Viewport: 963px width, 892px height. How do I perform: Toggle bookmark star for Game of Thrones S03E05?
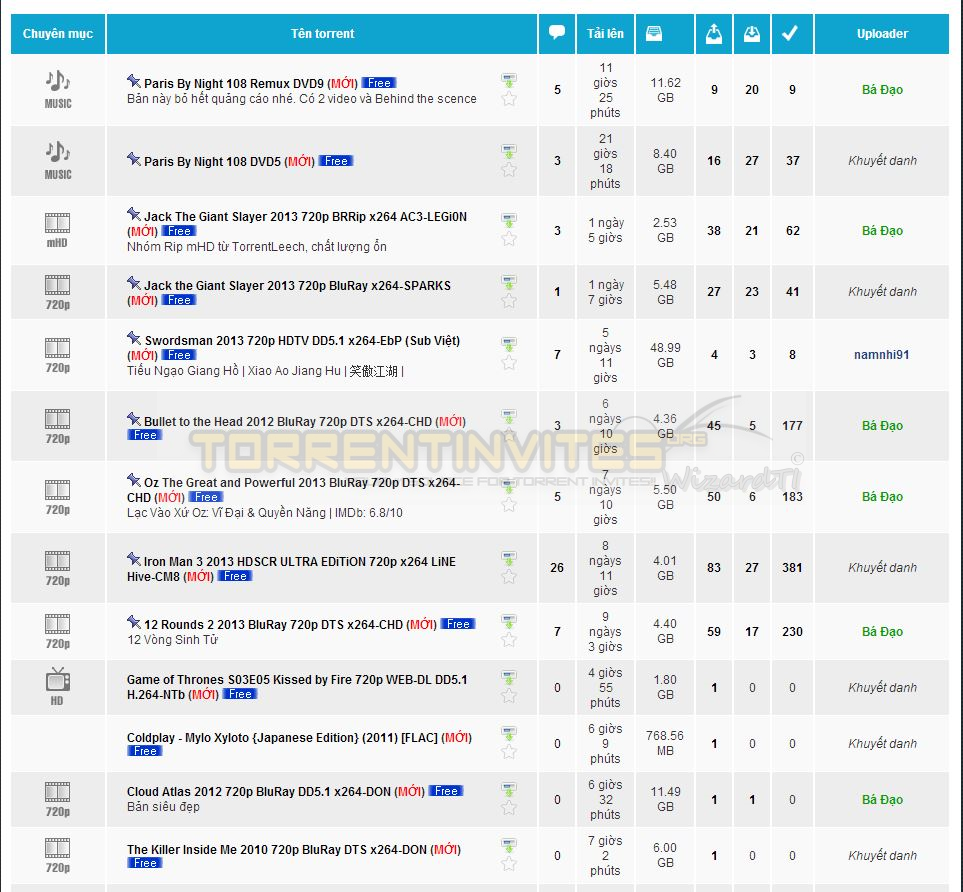click(x=509, y=695)
